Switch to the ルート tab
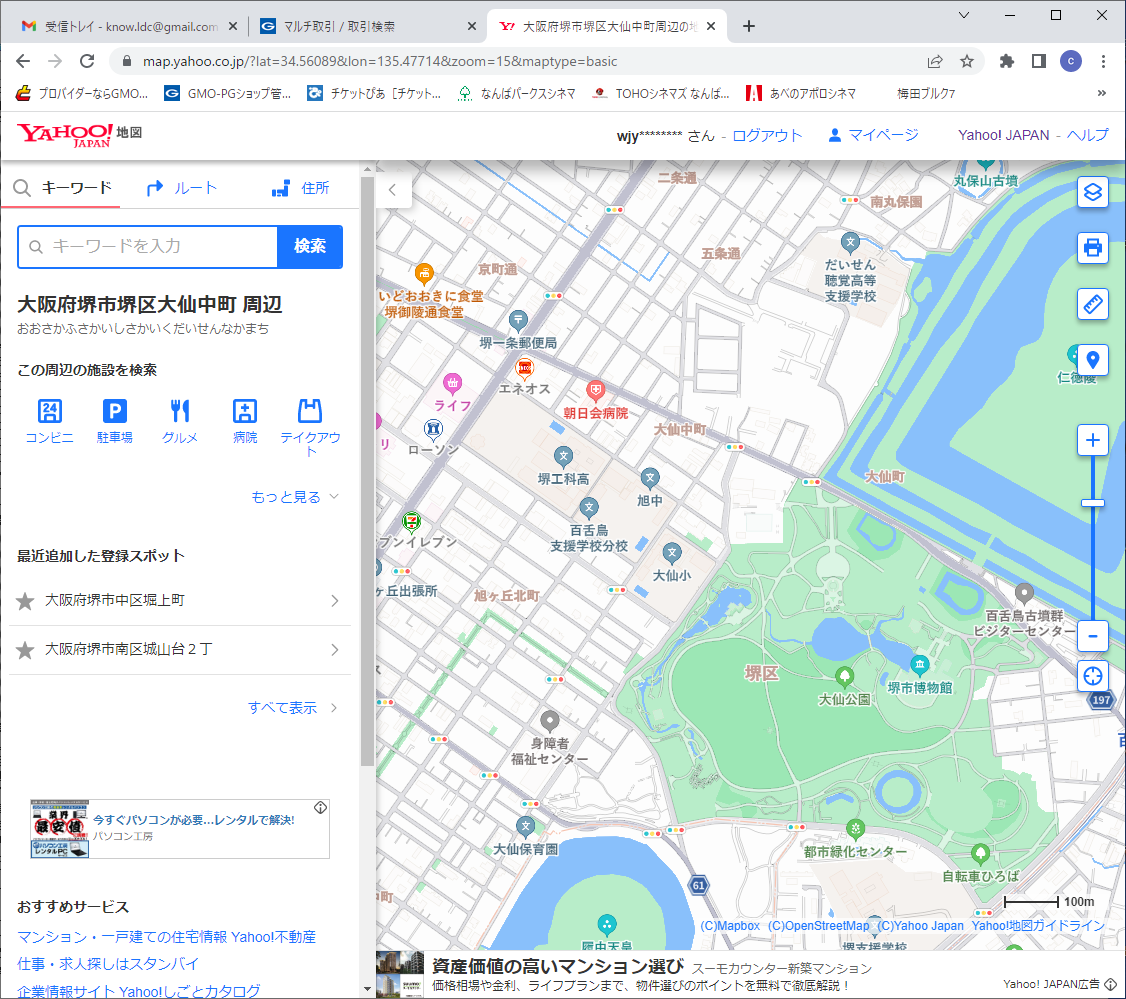The height and width of the screenshot is (999, 1126). click(182, 188)
